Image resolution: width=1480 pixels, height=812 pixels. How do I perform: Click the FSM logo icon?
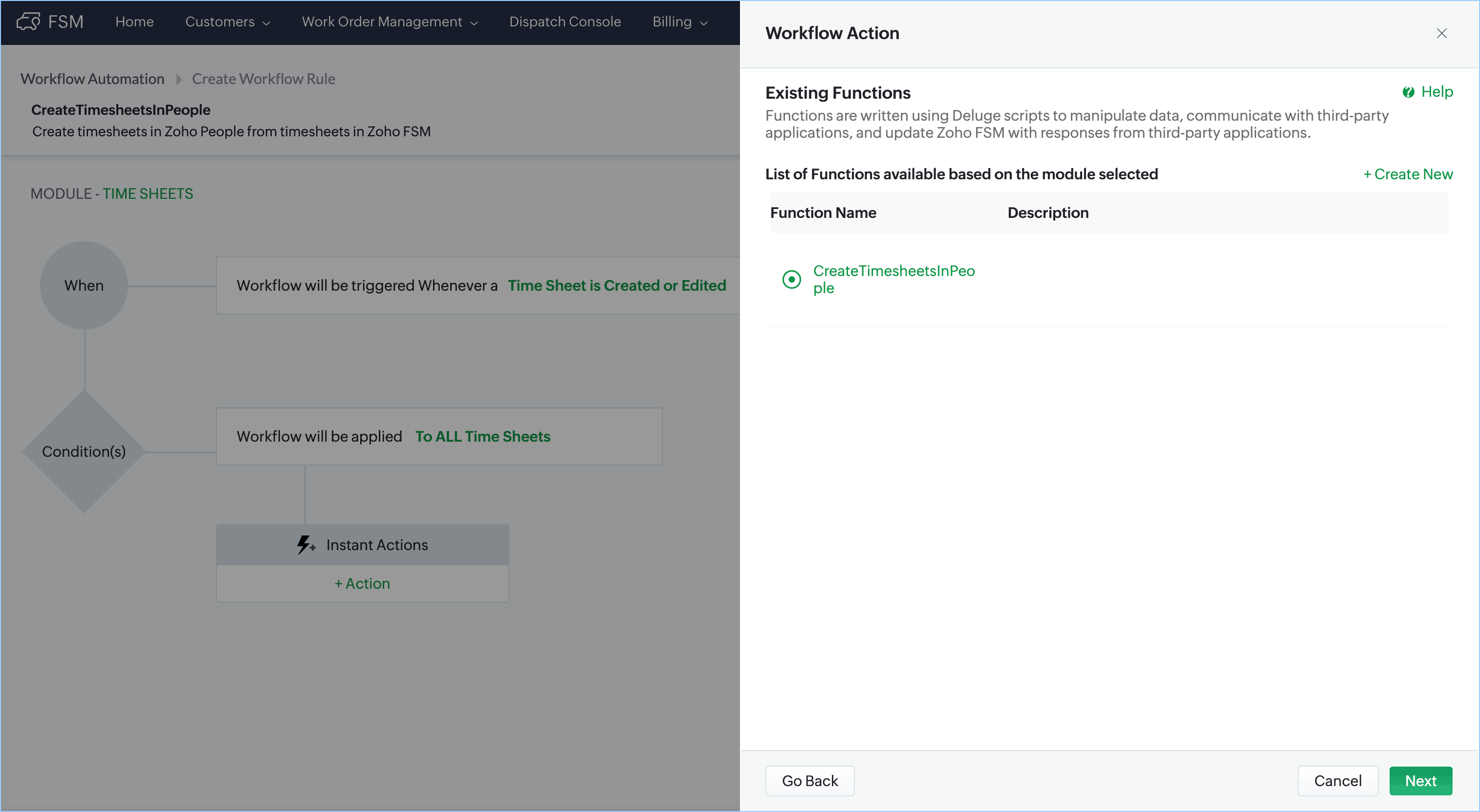coord(28,22)
